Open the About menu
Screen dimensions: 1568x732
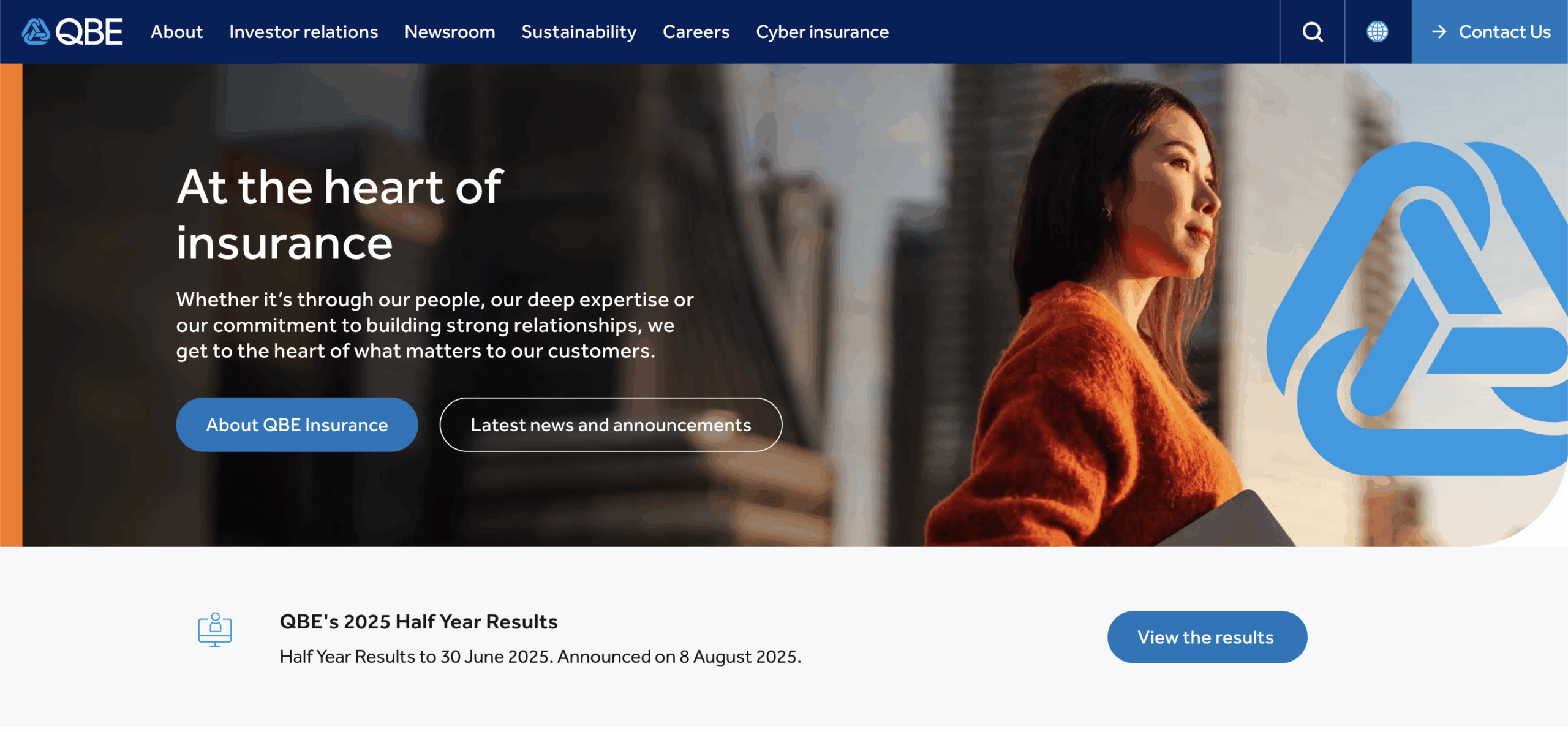(176, 32)
